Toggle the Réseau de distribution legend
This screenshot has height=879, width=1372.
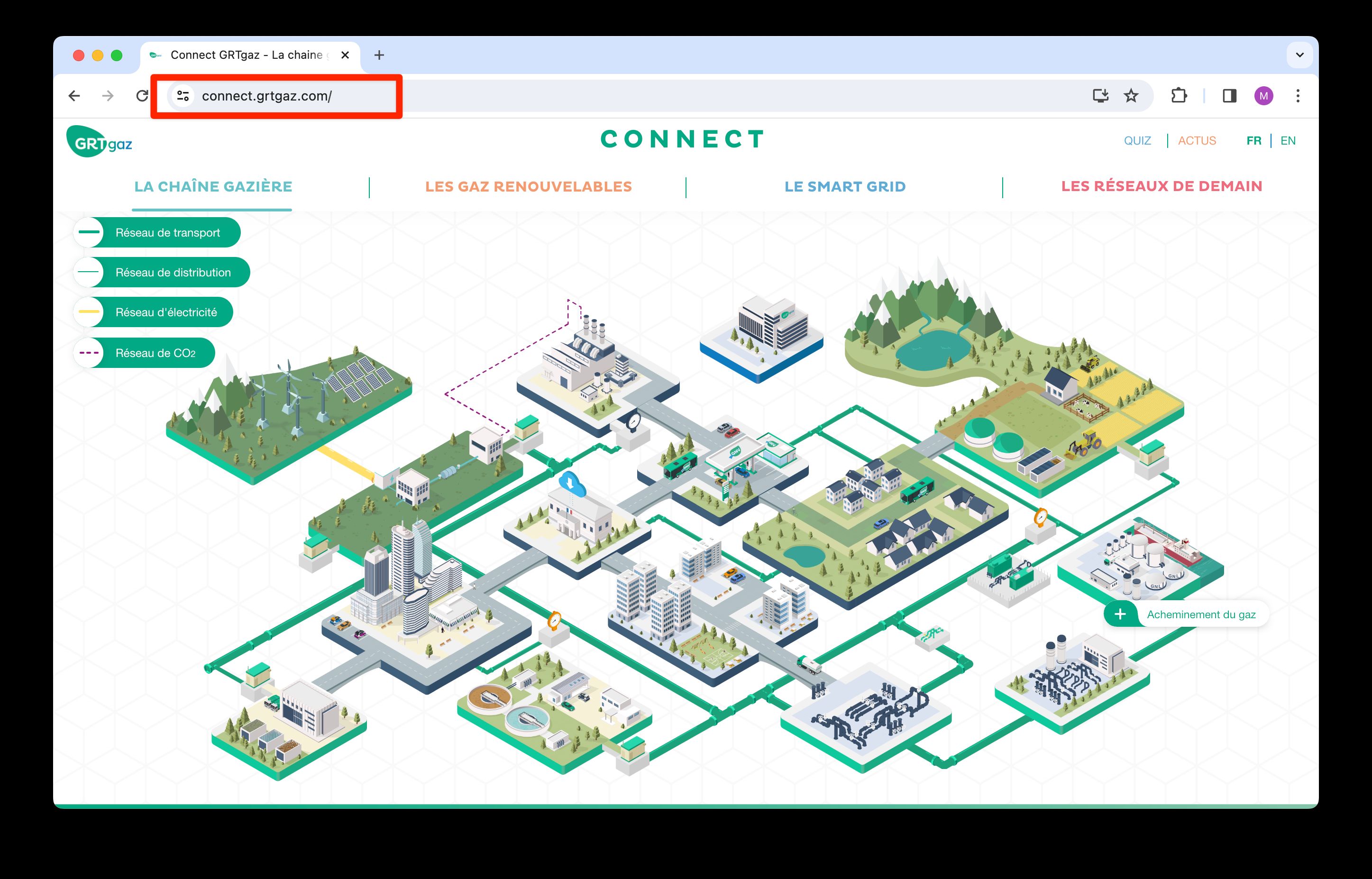click(x=162, y=272)
